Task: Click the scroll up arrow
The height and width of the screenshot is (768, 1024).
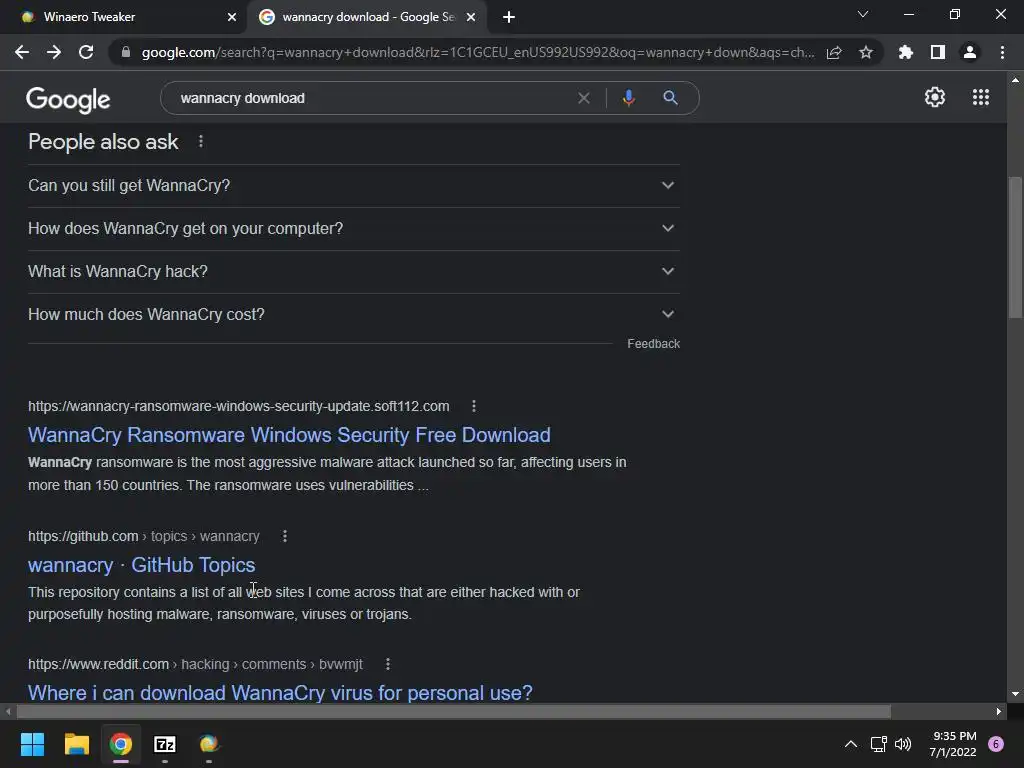Action: pyautogui.click(x=1015, y=80)
